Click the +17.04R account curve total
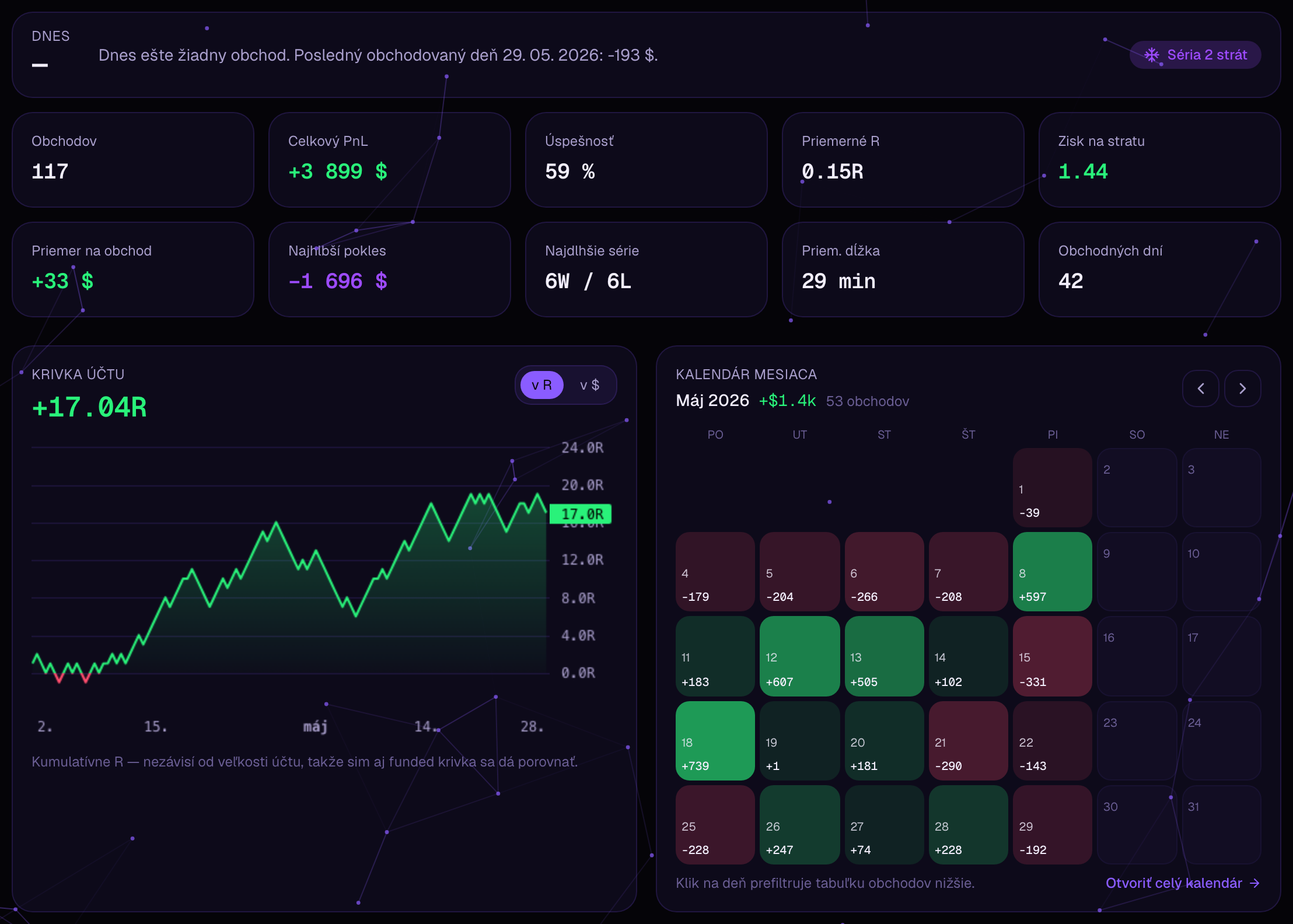The width and height of the screenshot is (1293, 924). 89,407
